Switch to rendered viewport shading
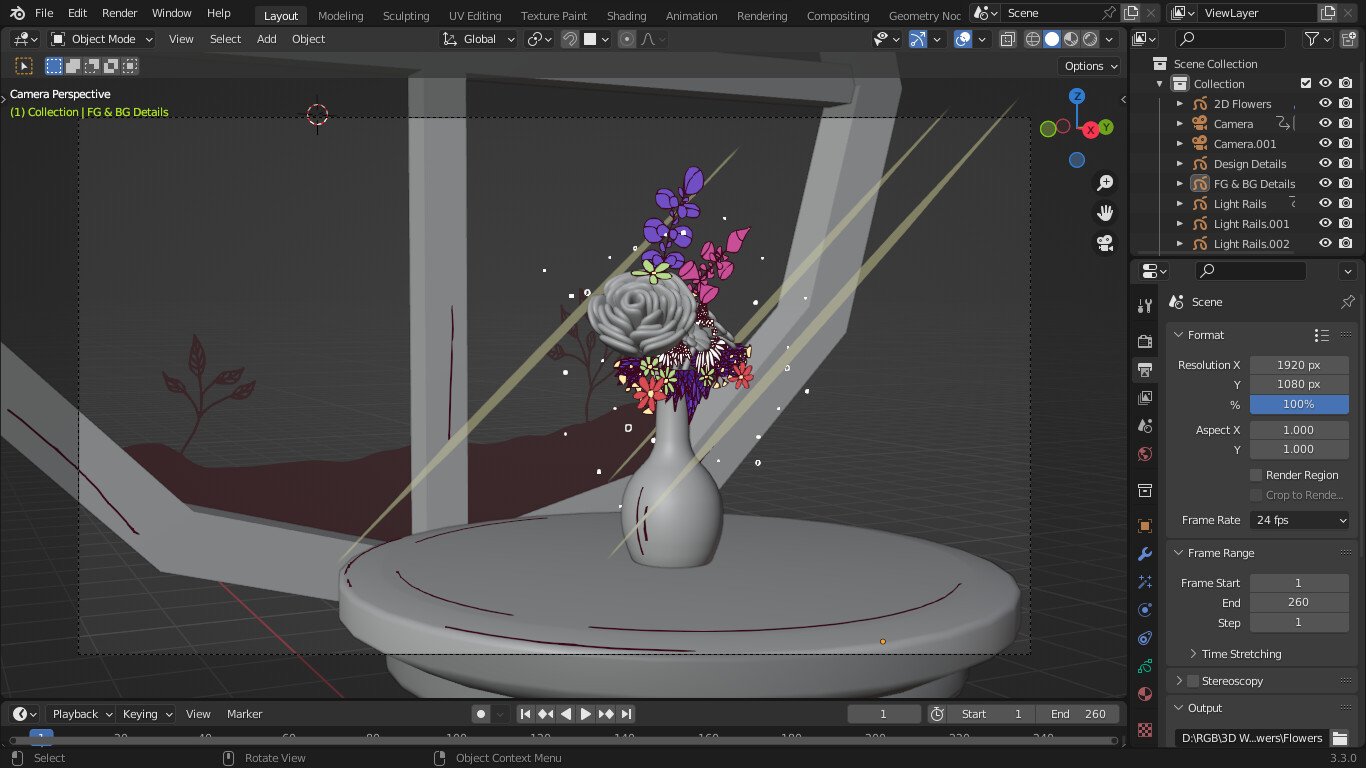Viewport: 1366px width, 768px height. click(x=1090, y=39)
